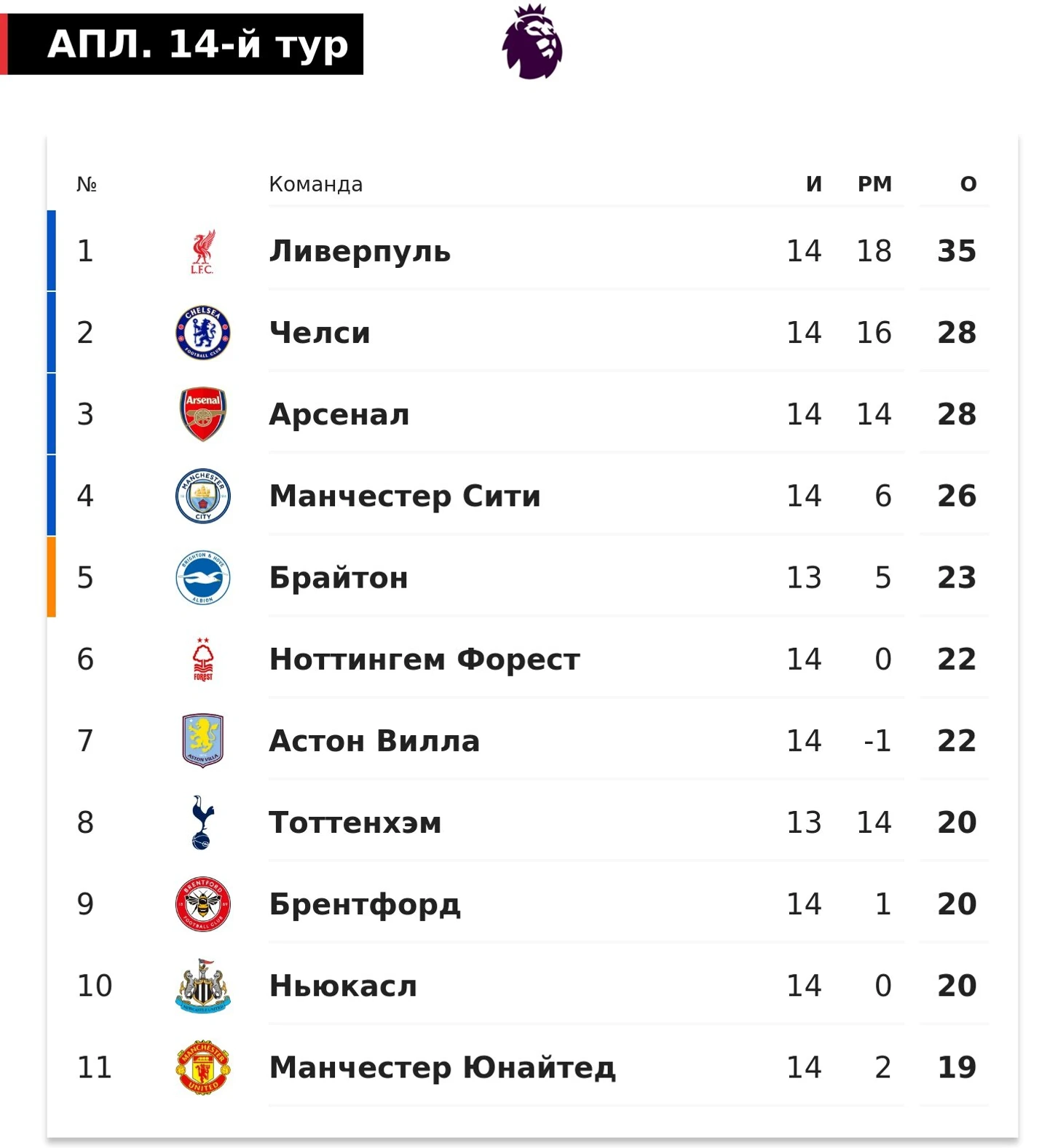Click the Brentford bee badge

click(x=203, y=904)
